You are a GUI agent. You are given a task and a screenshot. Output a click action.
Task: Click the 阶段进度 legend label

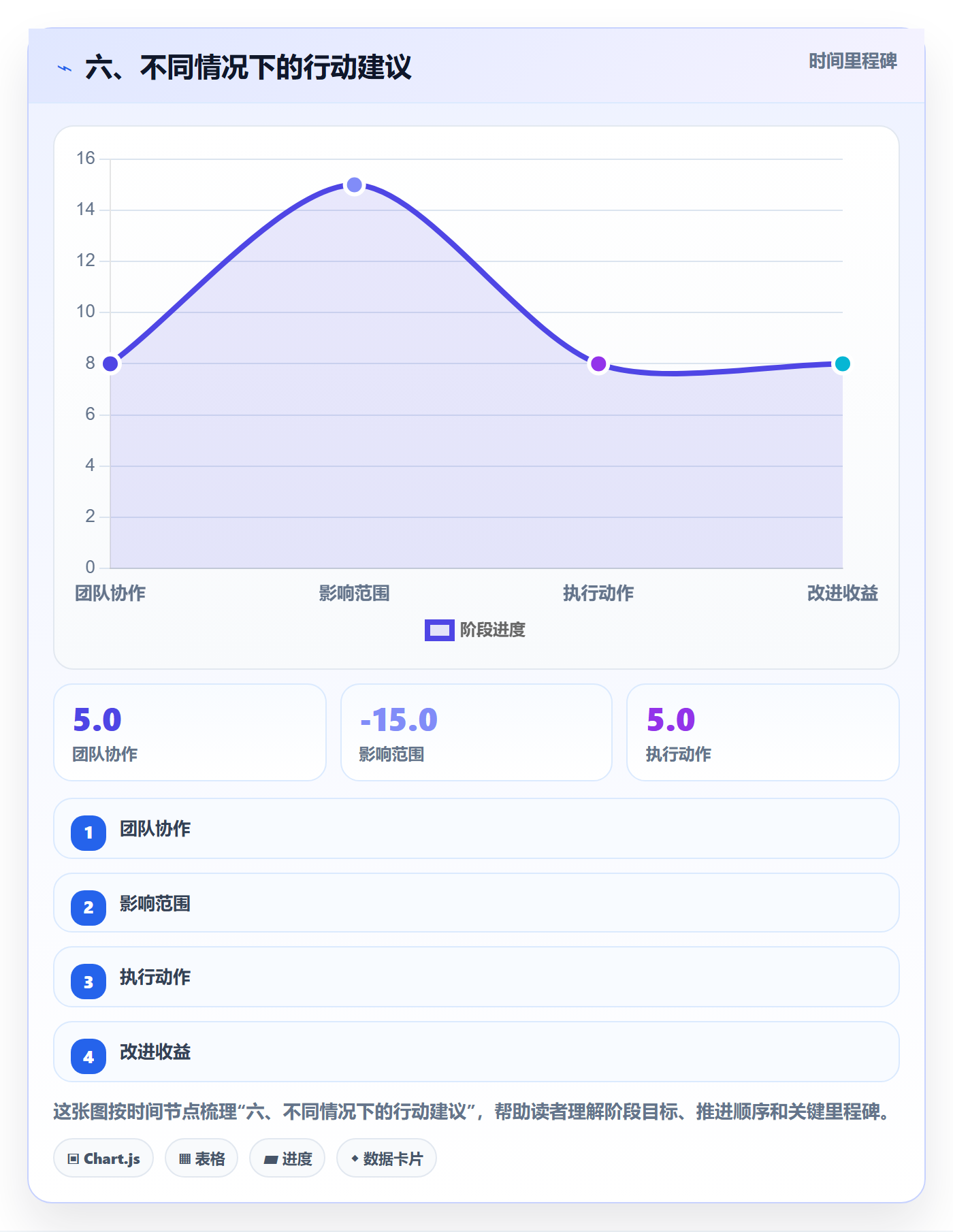click(493, 630)
